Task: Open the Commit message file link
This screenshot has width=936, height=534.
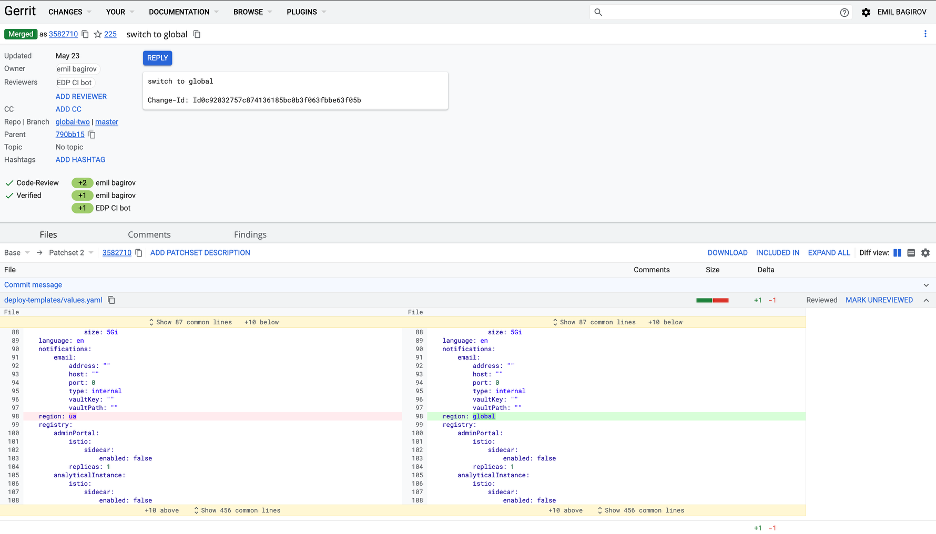Action: [33, 285]
